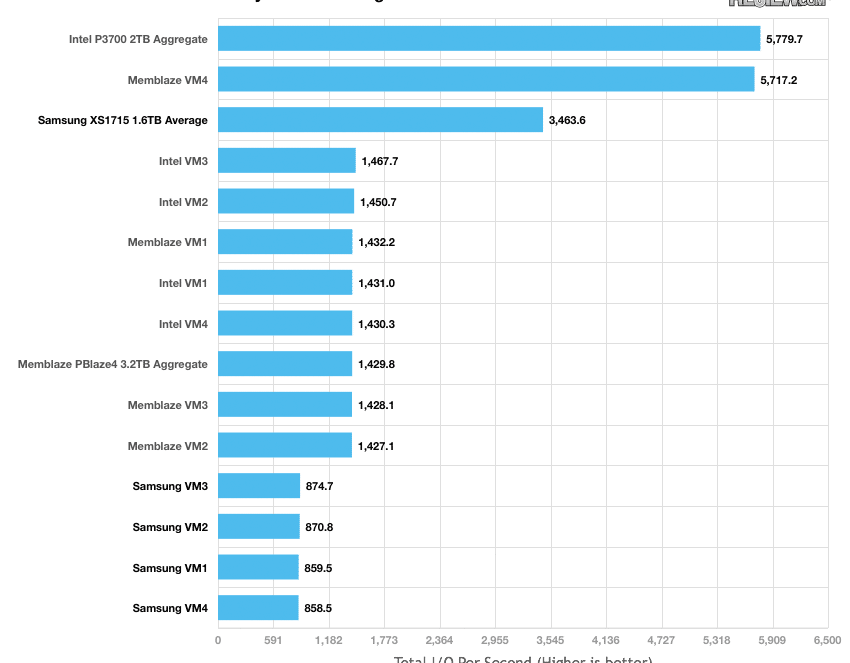Select the "2,955" x-axis tick label
The height and width of the screenshot is (663, 850).
click(x=495, y=640)
